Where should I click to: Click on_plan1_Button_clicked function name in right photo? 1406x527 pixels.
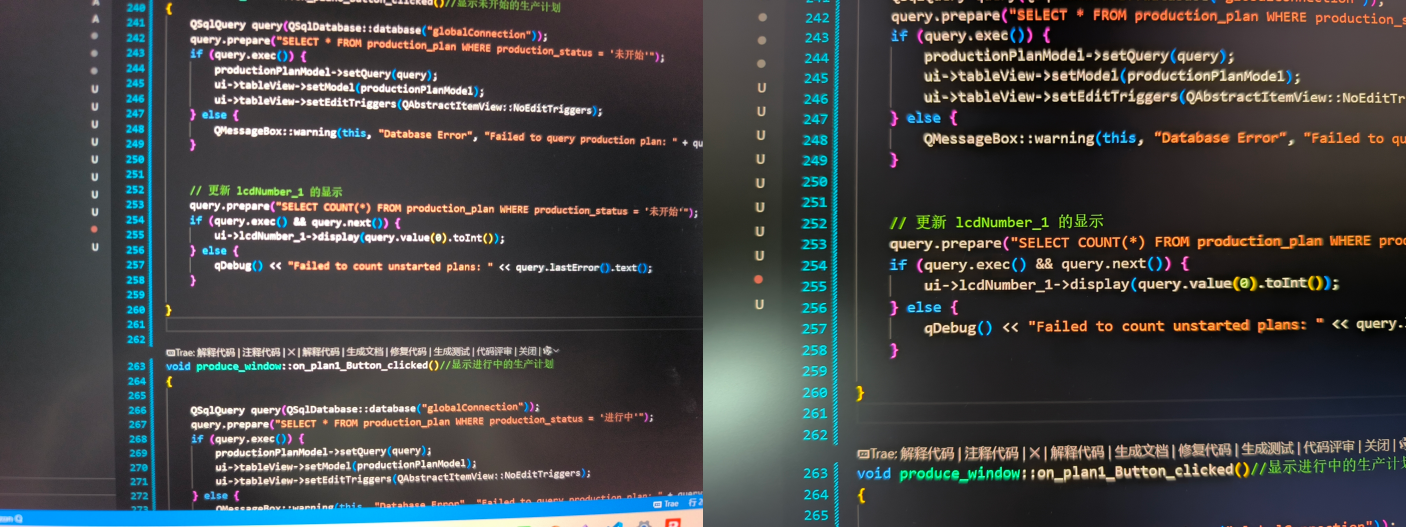coord(1133,471)
